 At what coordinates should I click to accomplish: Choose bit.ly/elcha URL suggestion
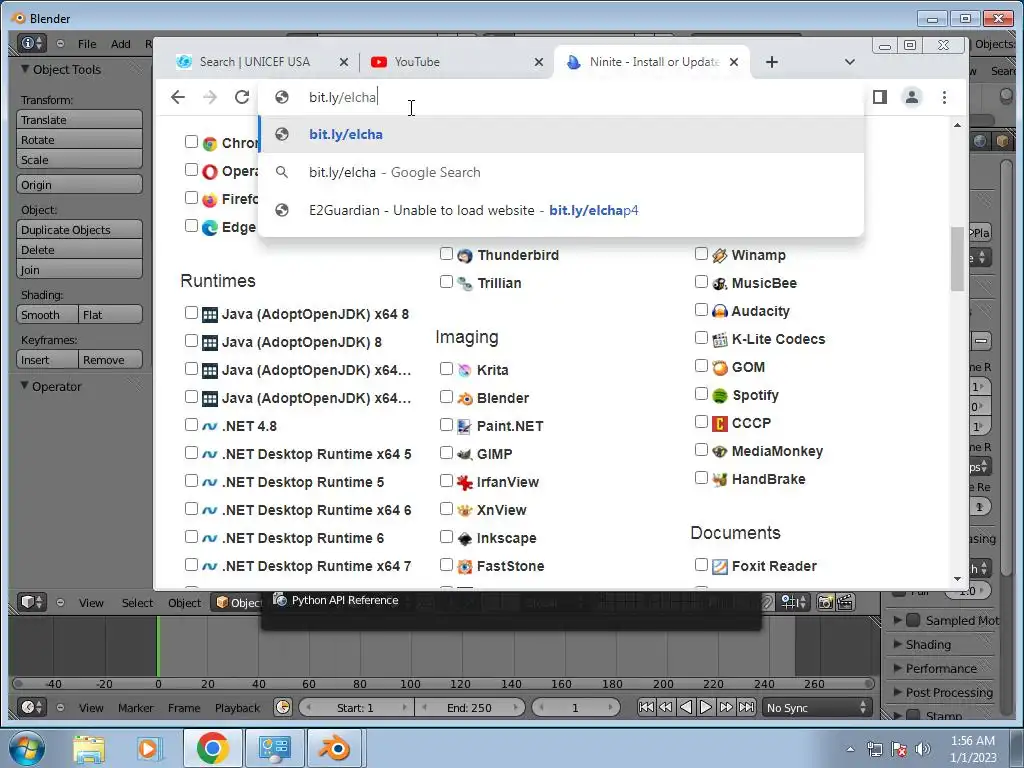562,135
